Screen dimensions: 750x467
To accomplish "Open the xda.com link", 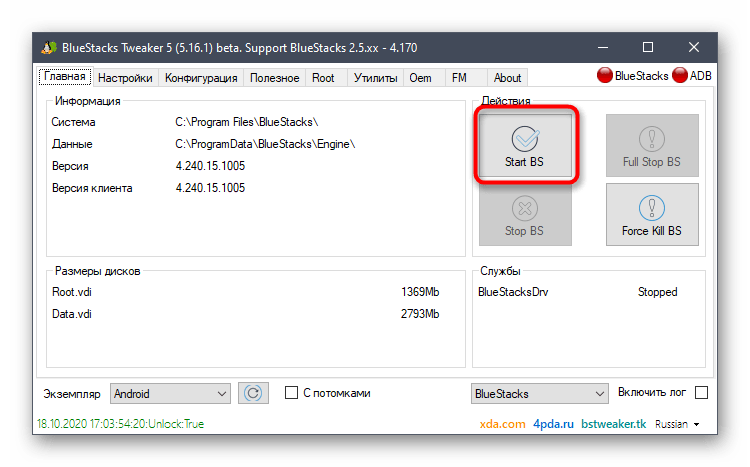I will (502, 424).
